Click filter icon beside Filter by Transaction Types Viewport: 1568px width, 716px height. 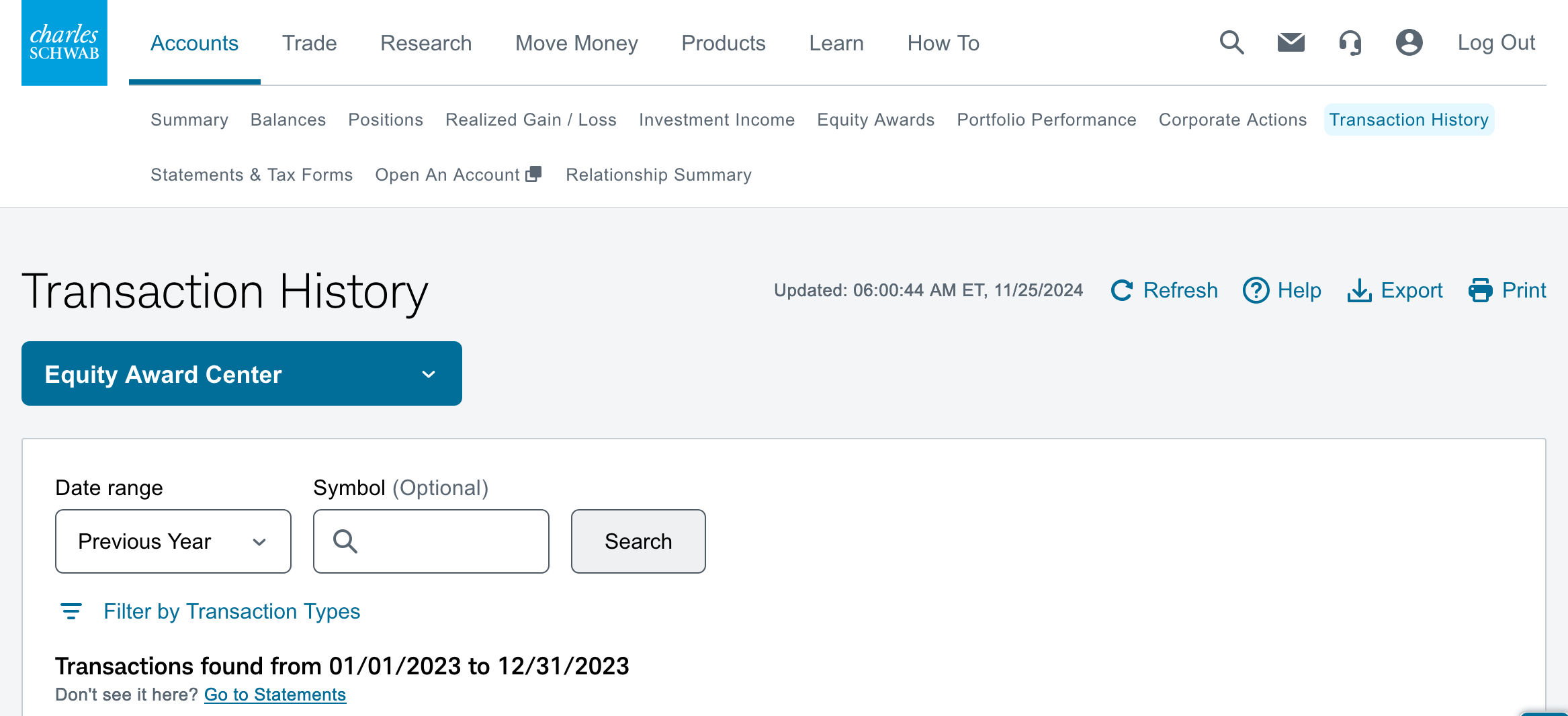(71, 611)
